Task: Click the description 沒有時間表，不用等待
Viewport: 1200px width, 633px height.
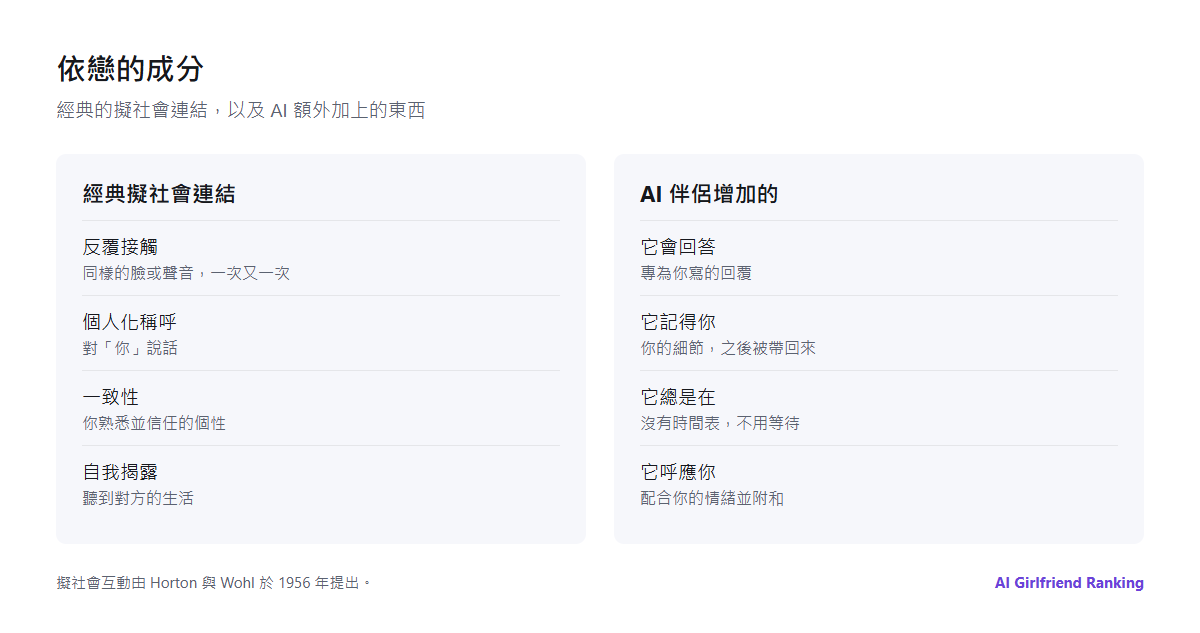Action: click(x=720, y=423)
